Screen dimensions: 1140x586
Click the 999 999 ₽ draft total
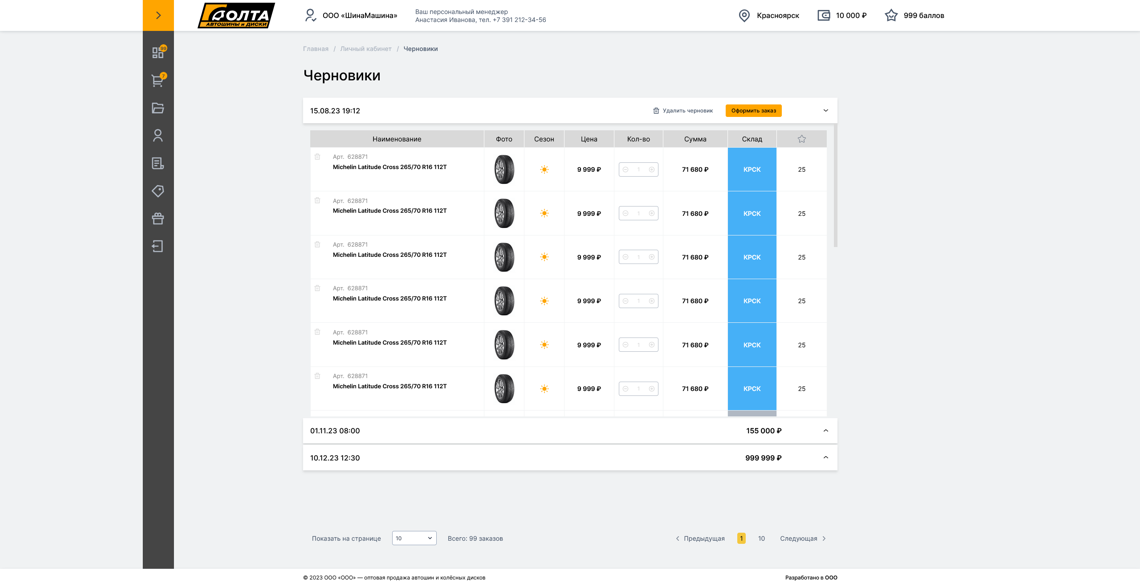[x=763, y=457]
